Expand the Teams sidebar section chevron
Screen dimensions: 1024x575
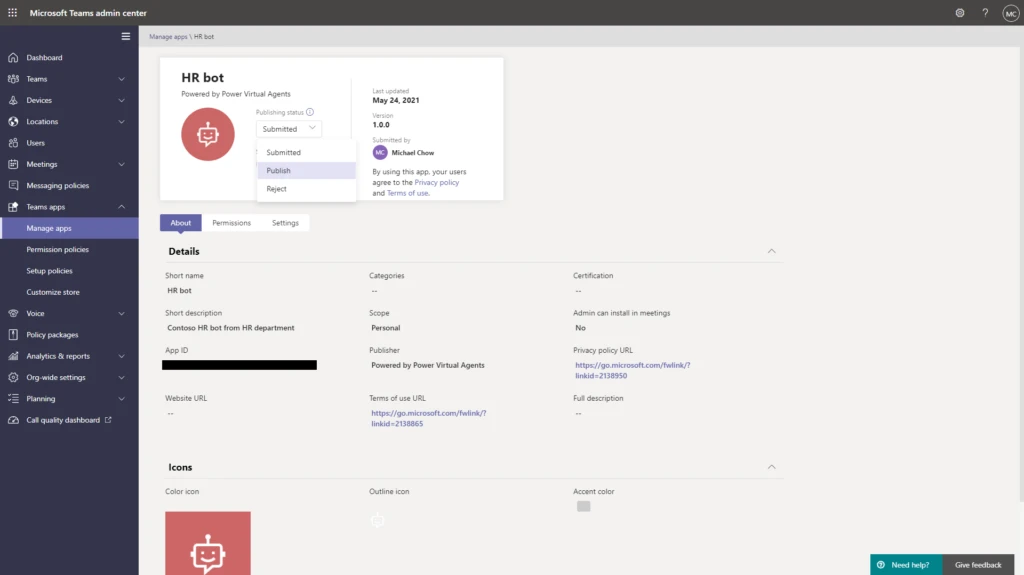click(x=121, y=79)
